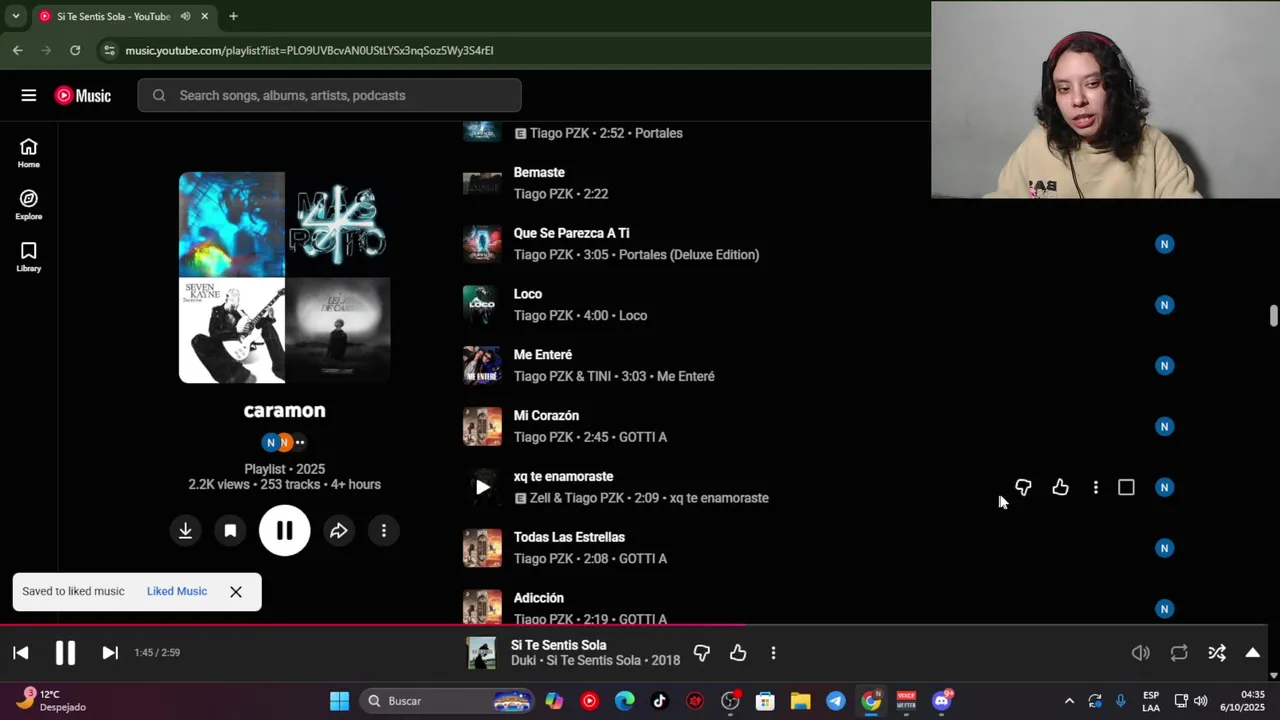
Task: Click the N avatar on Mi Corazón row
Action: (1164, 427)
